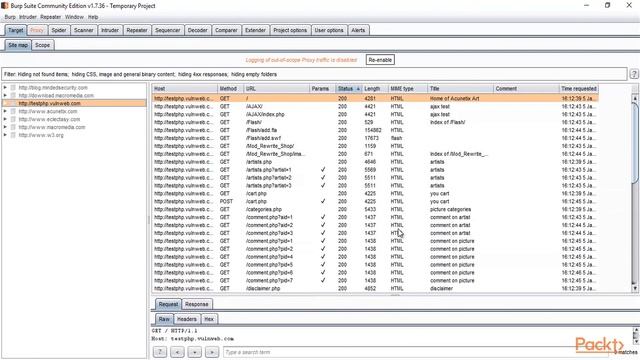Click the icon beside testphp.vulnweb.com tree node
This screenshot has height=360, width=640.
[x=13, y=103]
